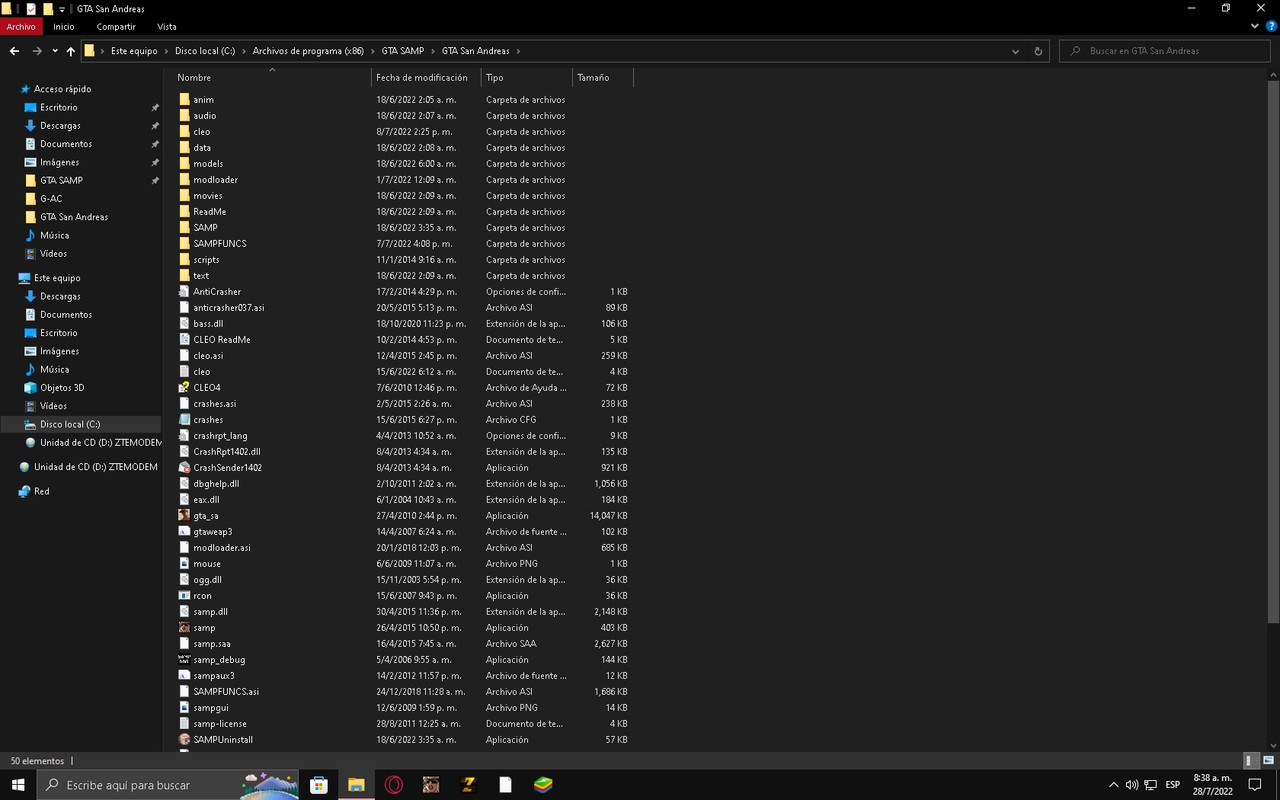The height and width of the screenshot is (800, 1280).
Task: Open the recent locations dropdown arrow
Action: pyautogui.click(x=54, y=51)
